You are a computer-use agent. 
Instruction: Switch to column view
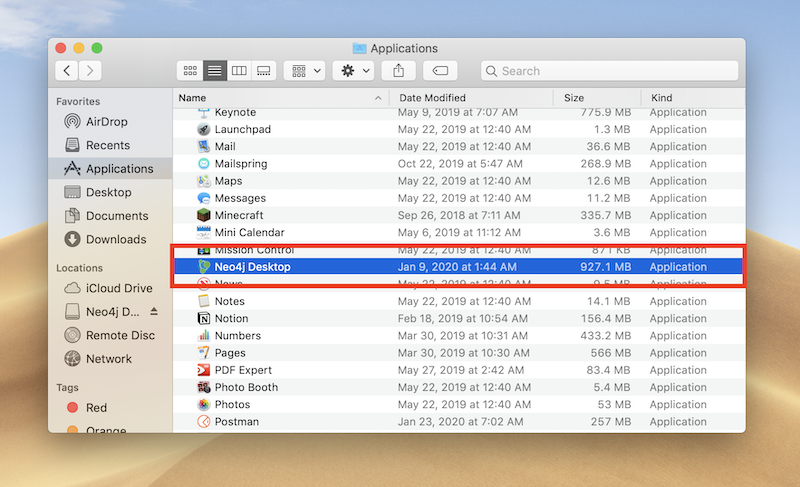tap(239, 71)
